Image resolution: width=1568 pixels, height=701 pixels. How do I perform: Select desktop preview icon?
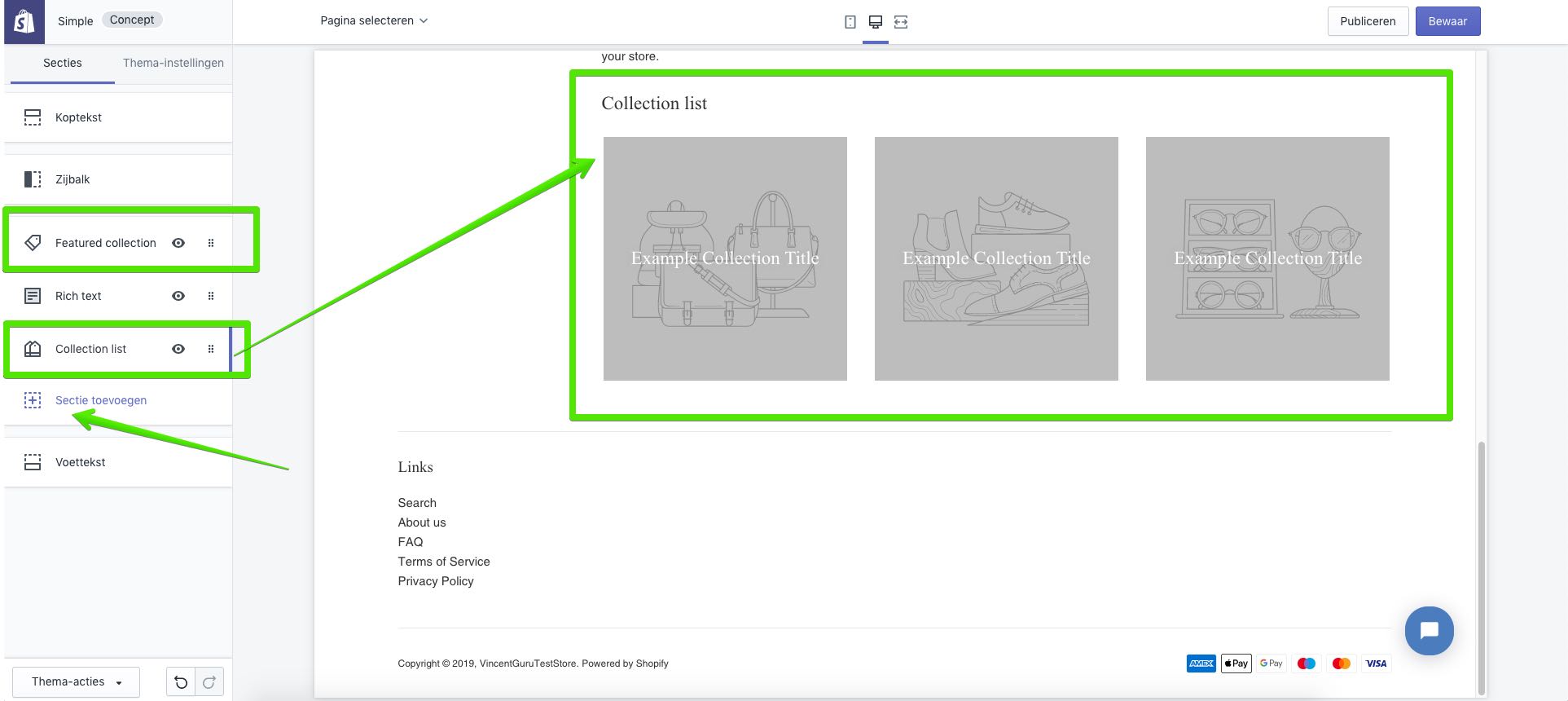(876, 22)
